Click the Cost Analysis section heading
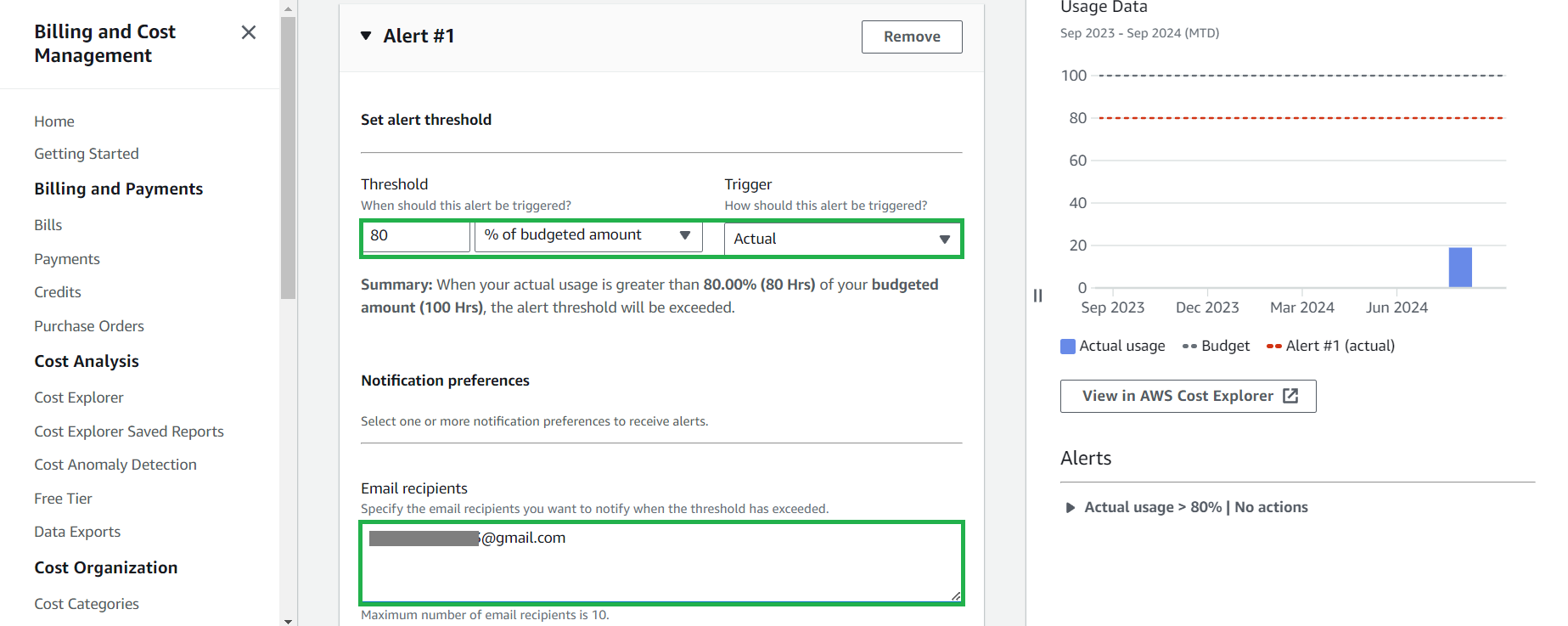This screenshot has width=1568, height=626. 87,361
